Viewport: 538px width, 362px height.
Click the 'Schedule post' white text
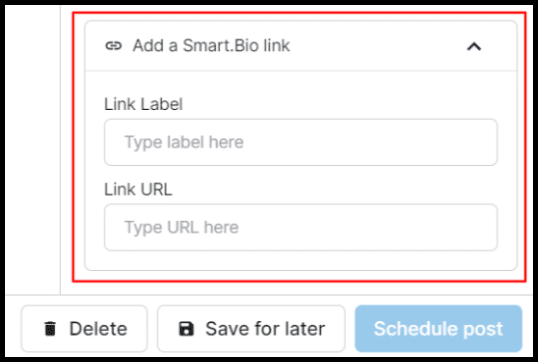438,329
